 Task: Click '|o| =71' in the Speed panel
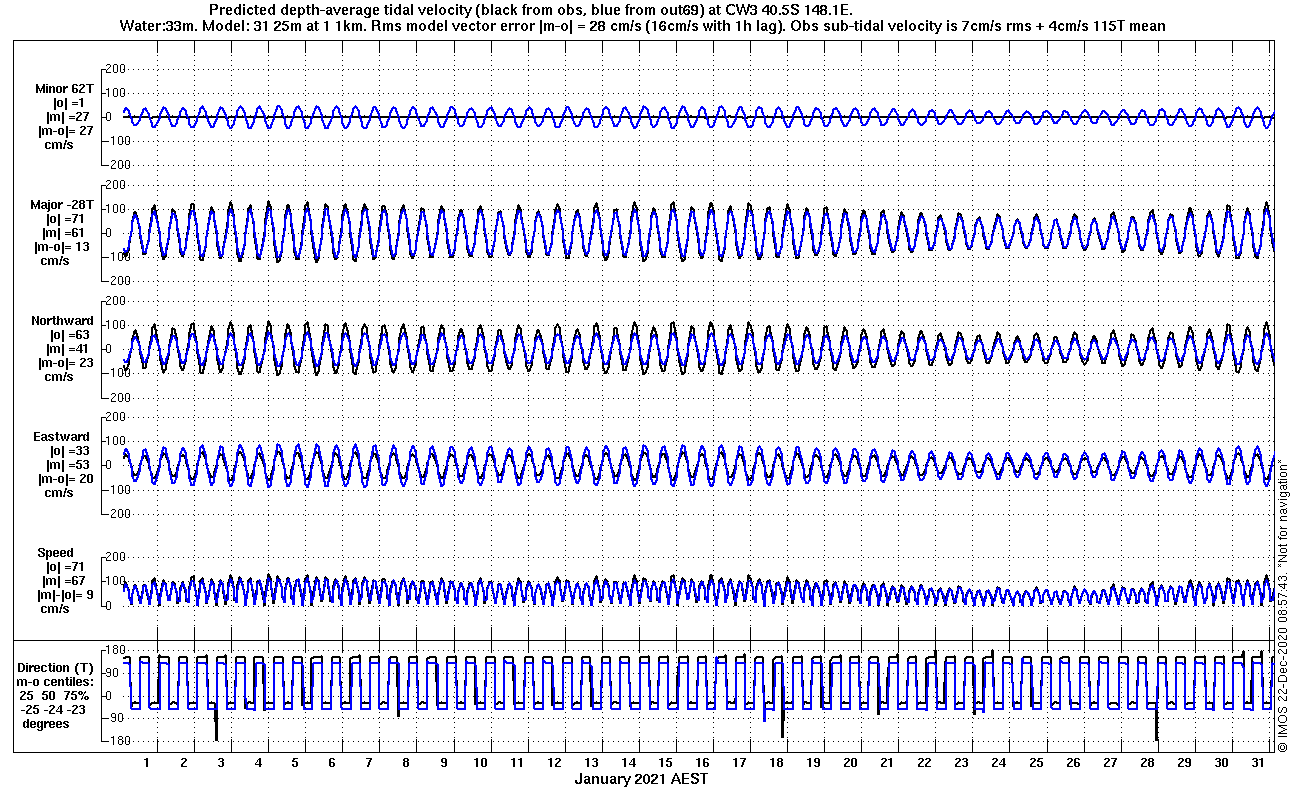(x=66, y=567)
